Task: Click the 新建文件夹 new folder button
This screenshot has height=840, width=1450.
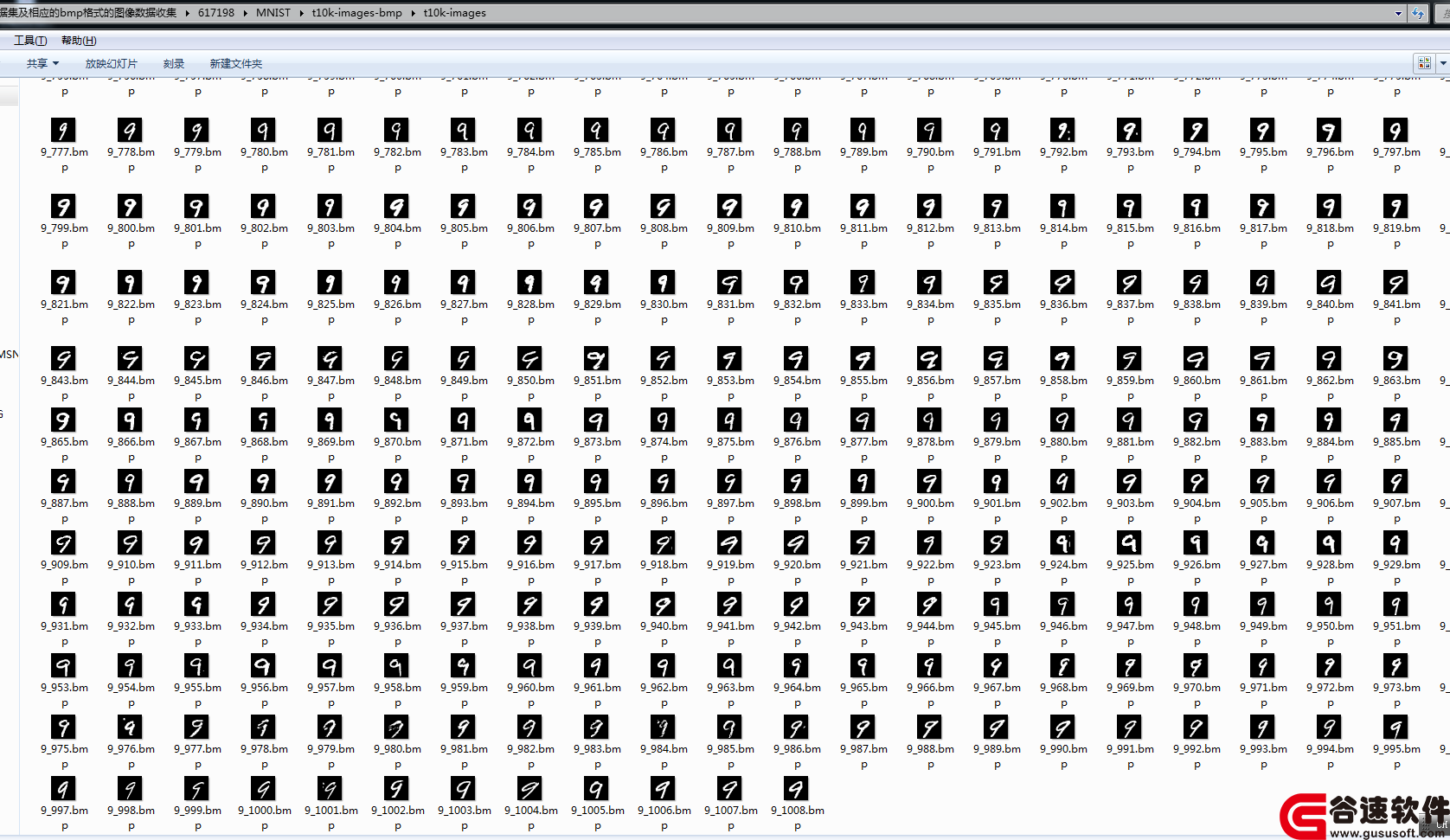Action: click(235, 63)
